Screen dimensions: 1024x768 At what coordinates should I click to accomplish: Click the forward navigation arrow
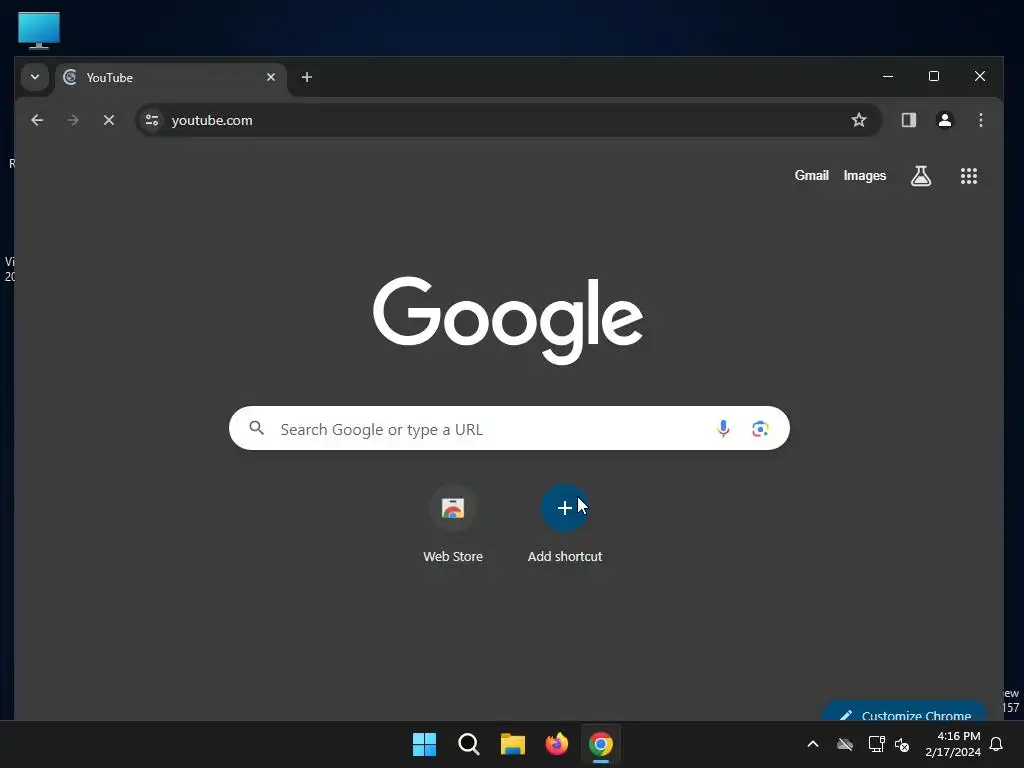(72, 120)
